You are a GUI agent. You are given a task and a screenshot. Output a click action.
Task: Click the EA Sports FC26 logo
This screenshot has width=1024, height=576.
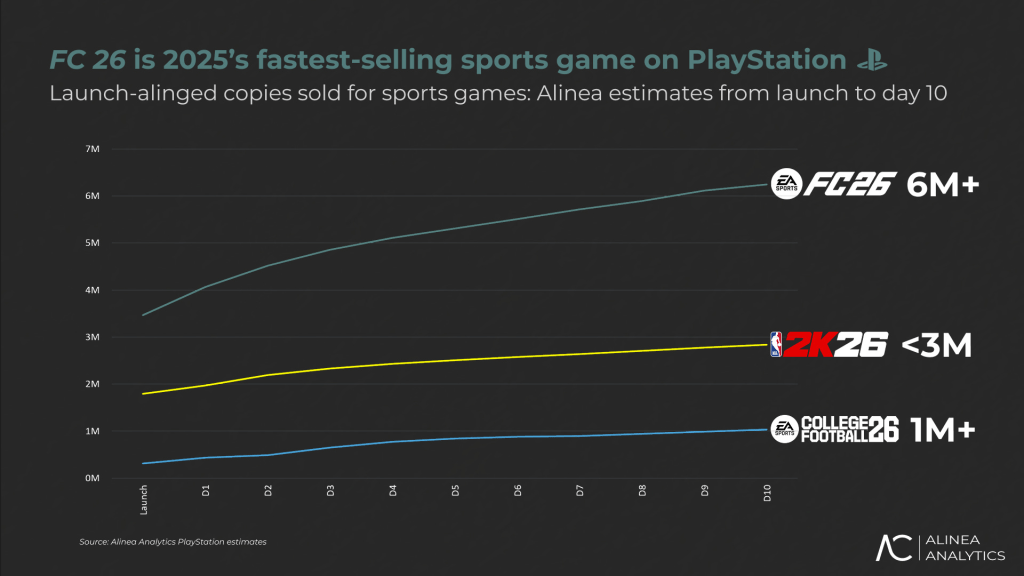click(x=832, y=185)
